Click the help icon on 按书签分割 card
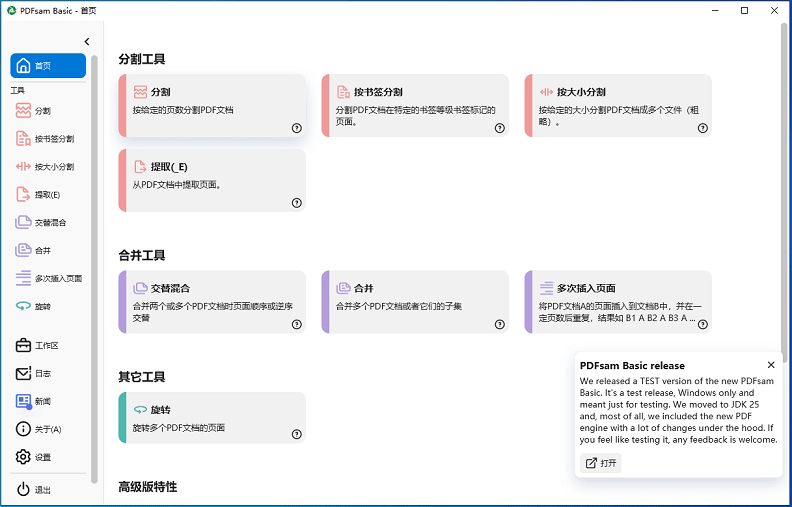792x507 pixels. click(x=500, y=128)
